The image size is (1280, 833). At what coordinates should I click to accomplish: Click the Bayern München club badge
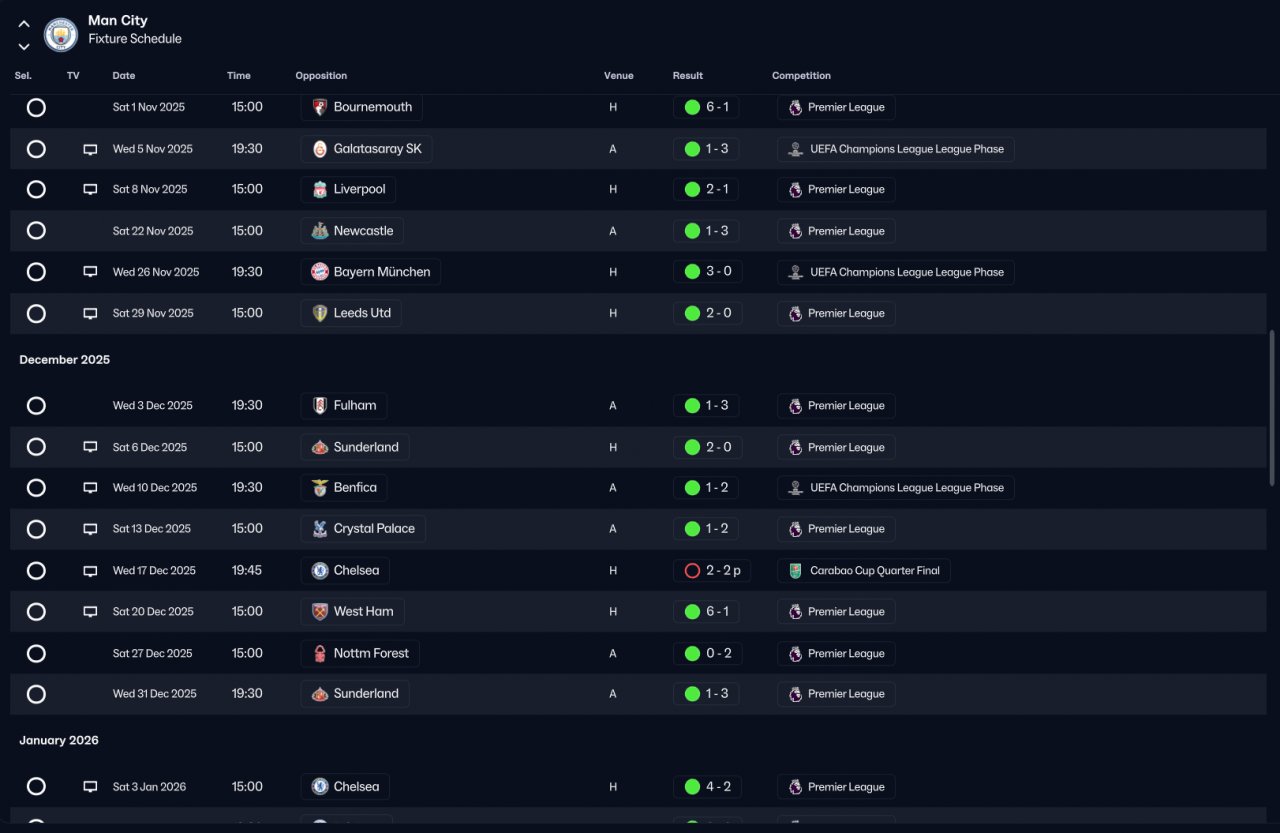(320, 272)
